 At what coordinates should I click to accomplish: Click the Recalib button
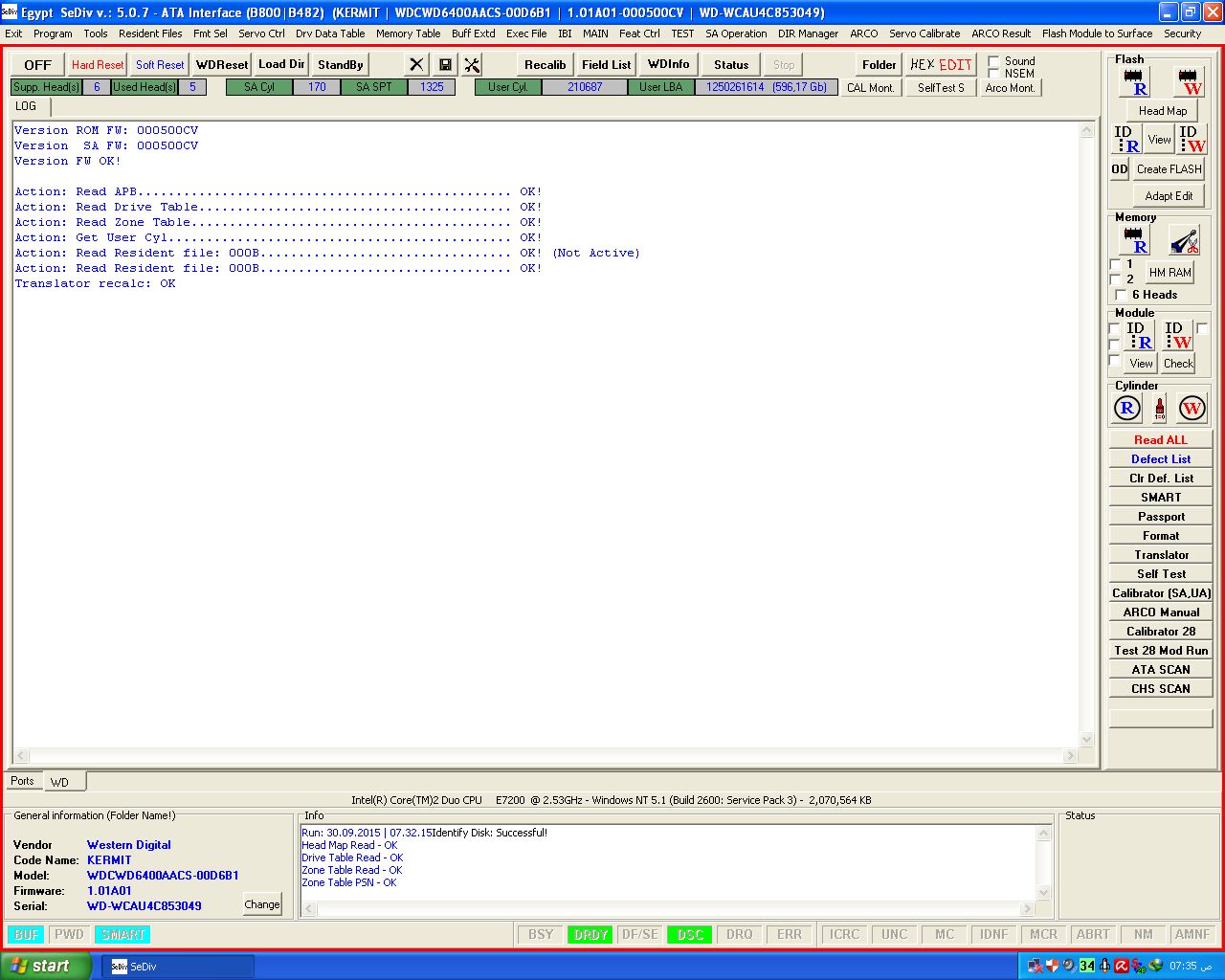pos(545,65)
